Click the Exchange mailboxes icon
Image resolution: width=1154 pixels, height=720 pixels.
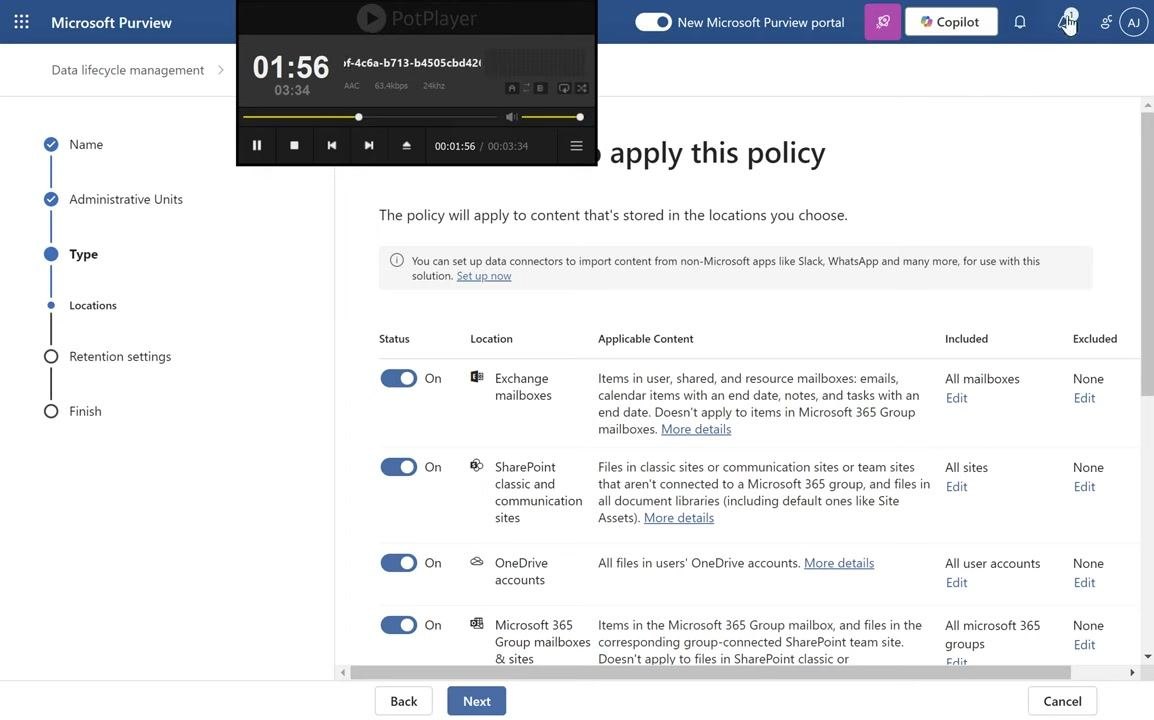click(477, 377)
